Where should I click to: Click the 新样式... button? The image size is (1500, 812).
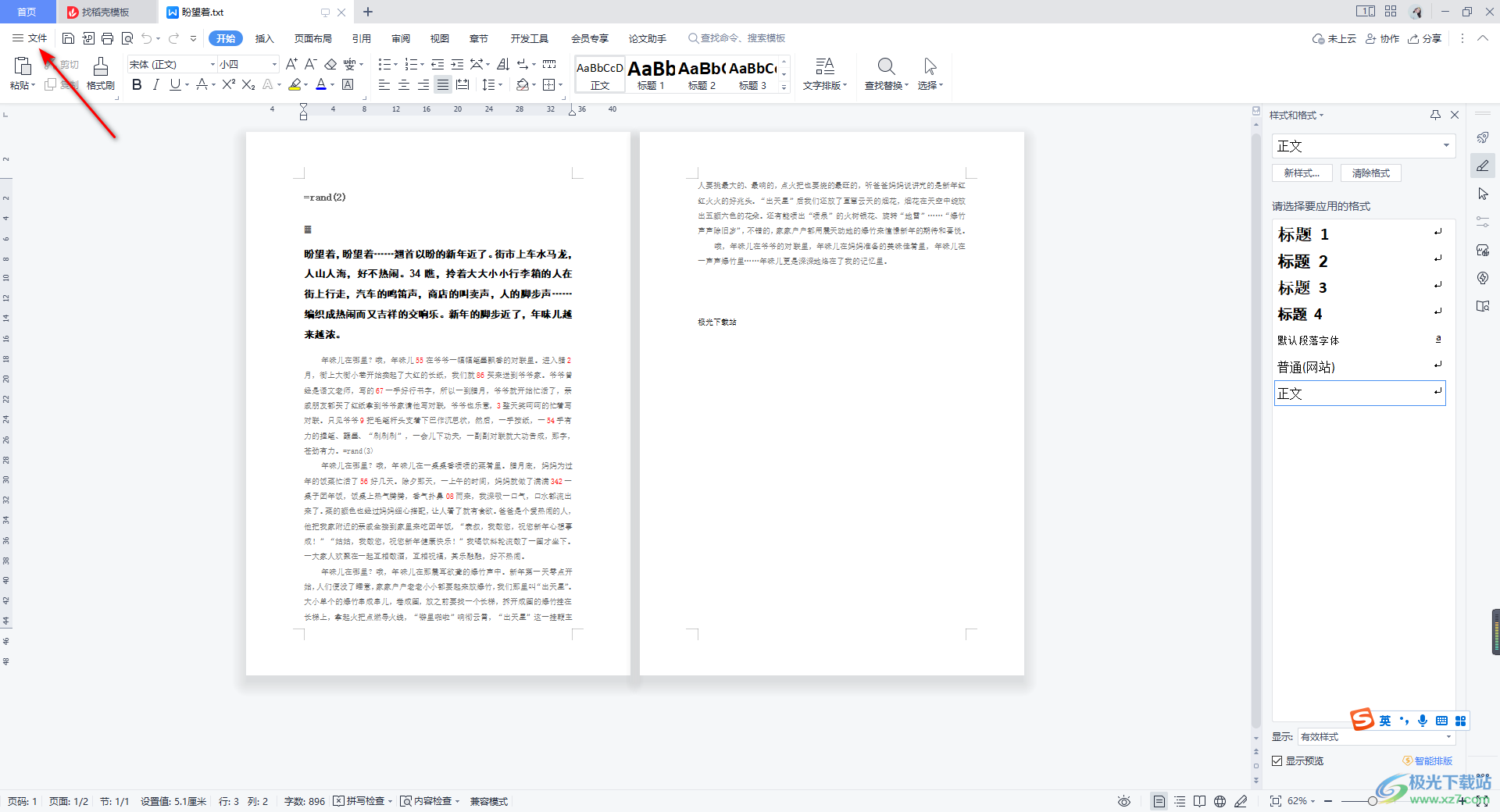pyautogui.click(x=1302, y=173)
